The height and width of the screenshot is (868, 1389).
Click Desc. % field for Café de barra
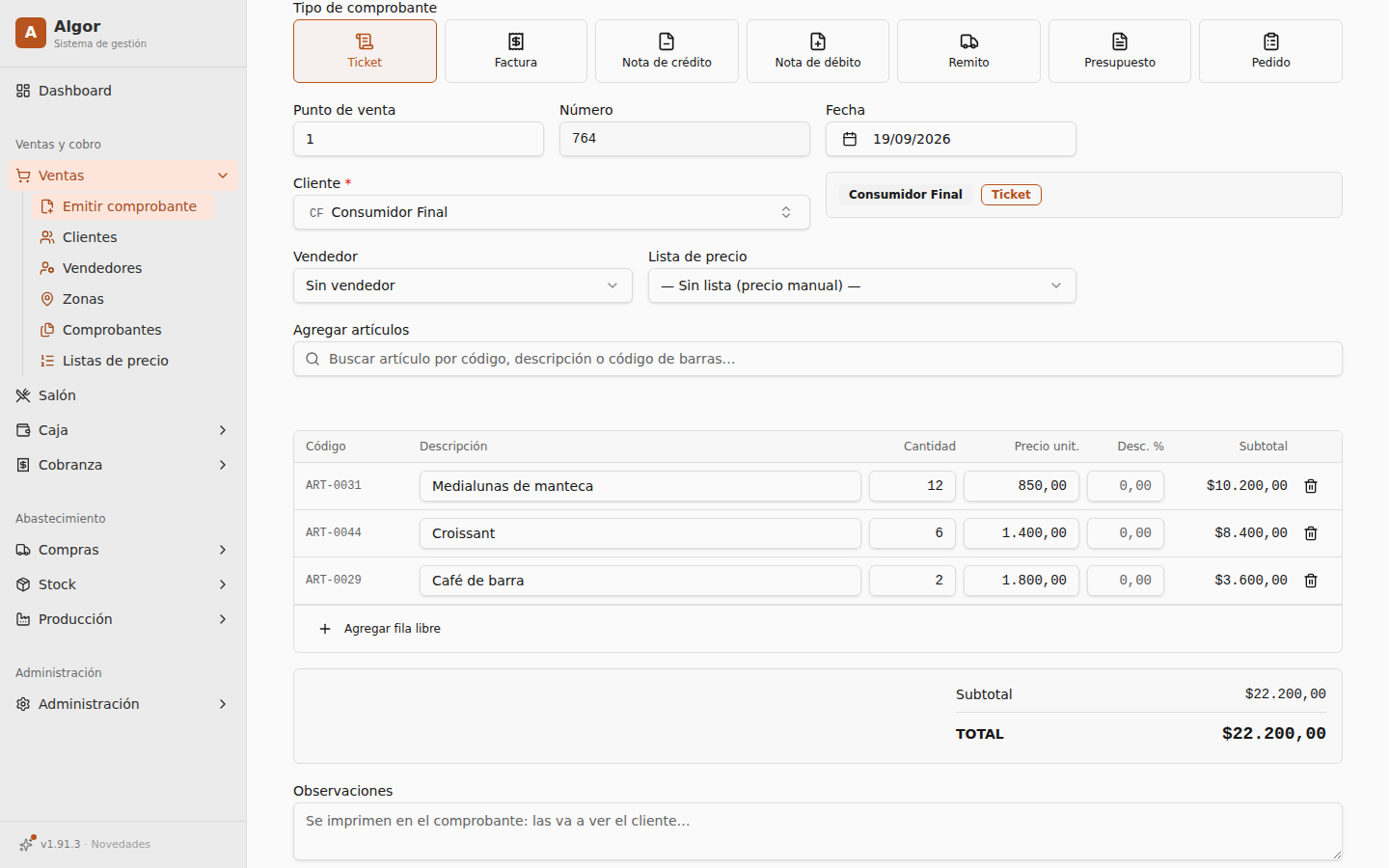coord(1126,581)
